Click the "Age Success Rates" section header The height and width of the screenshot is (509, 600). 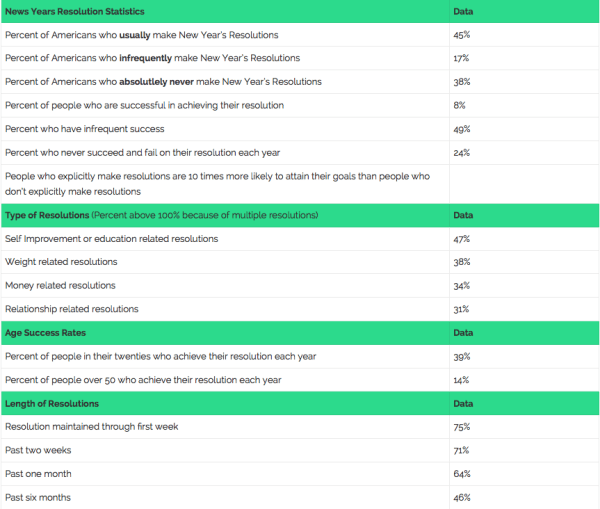[45, 333]
